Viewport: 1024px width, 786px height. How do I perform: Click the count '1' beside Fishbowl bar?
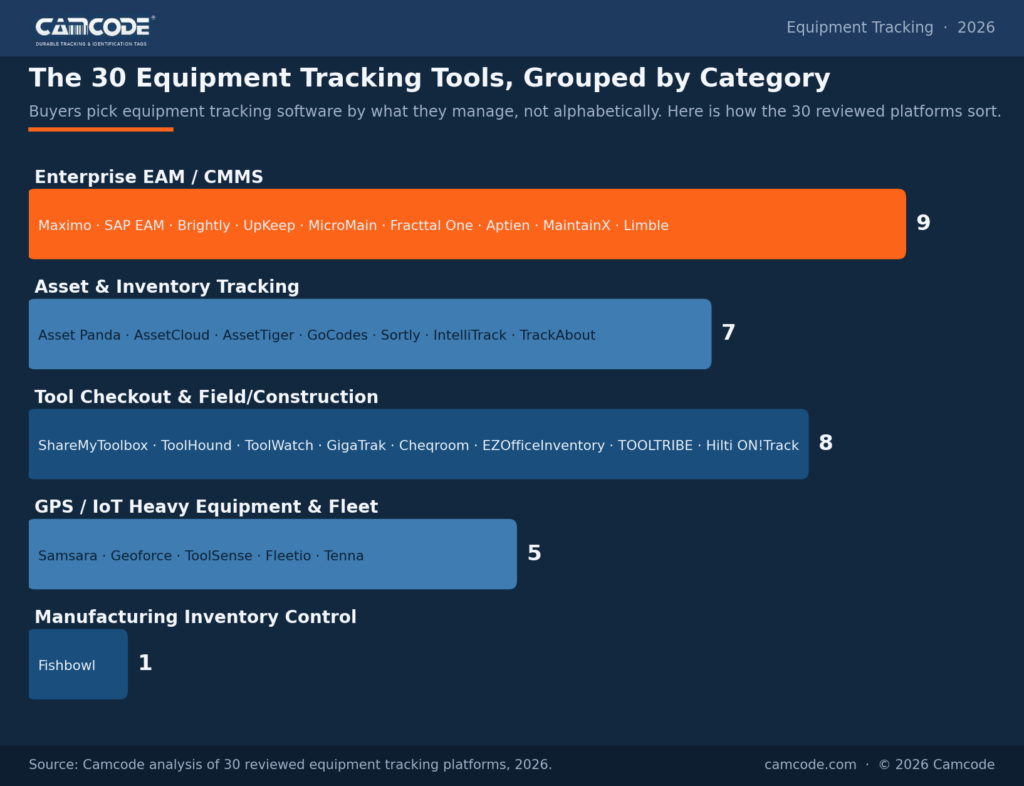click(145, 663)
